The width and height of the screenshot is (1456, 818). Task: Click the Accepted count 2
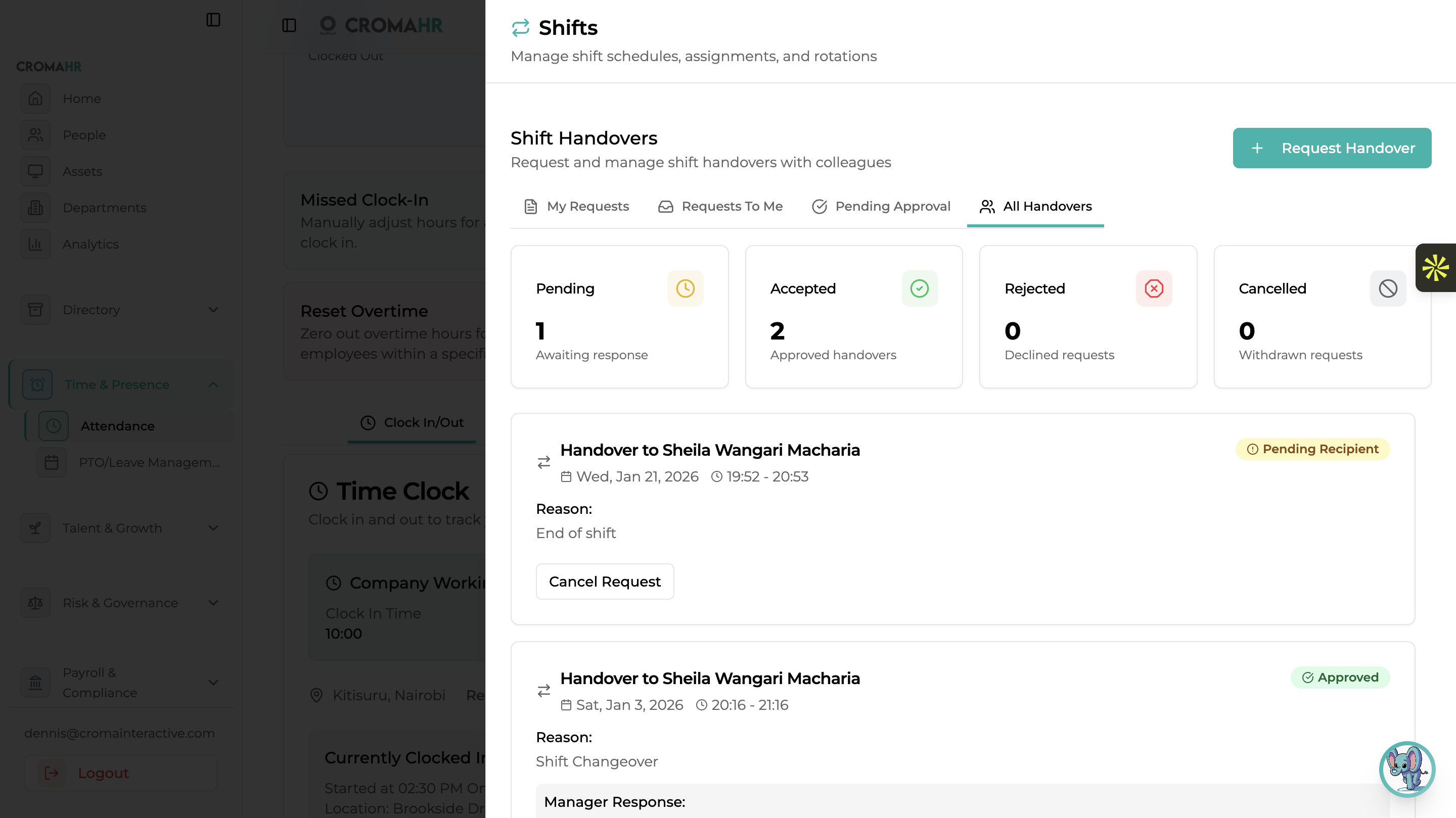(777, 331)
